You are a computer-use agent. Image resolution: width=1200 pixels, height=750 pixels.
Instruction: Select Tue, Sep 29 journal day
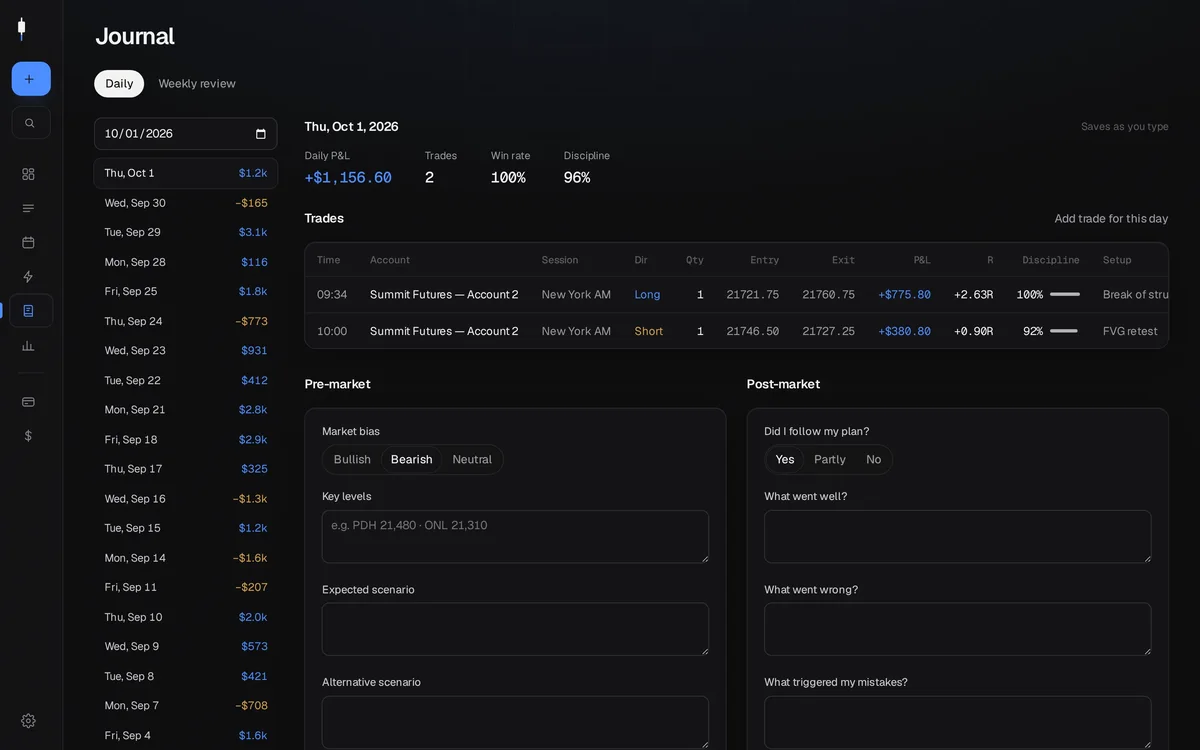(186, 232)
